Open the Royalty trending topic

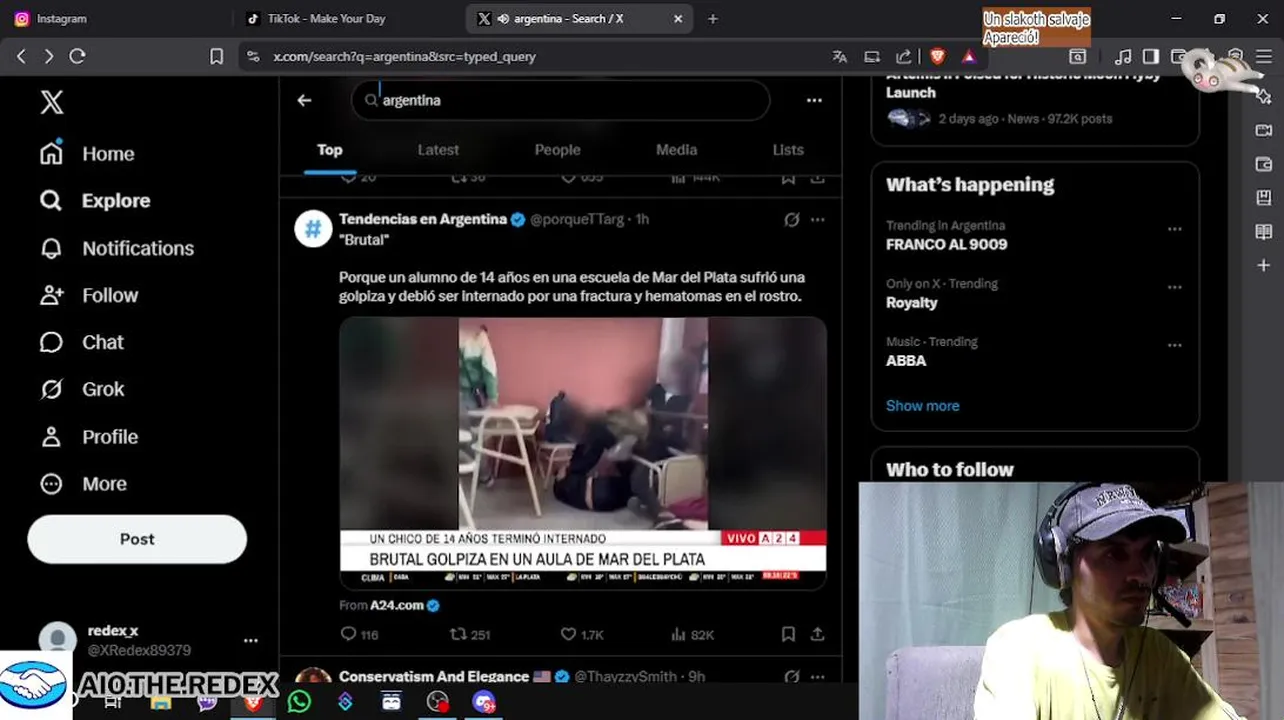911,302
